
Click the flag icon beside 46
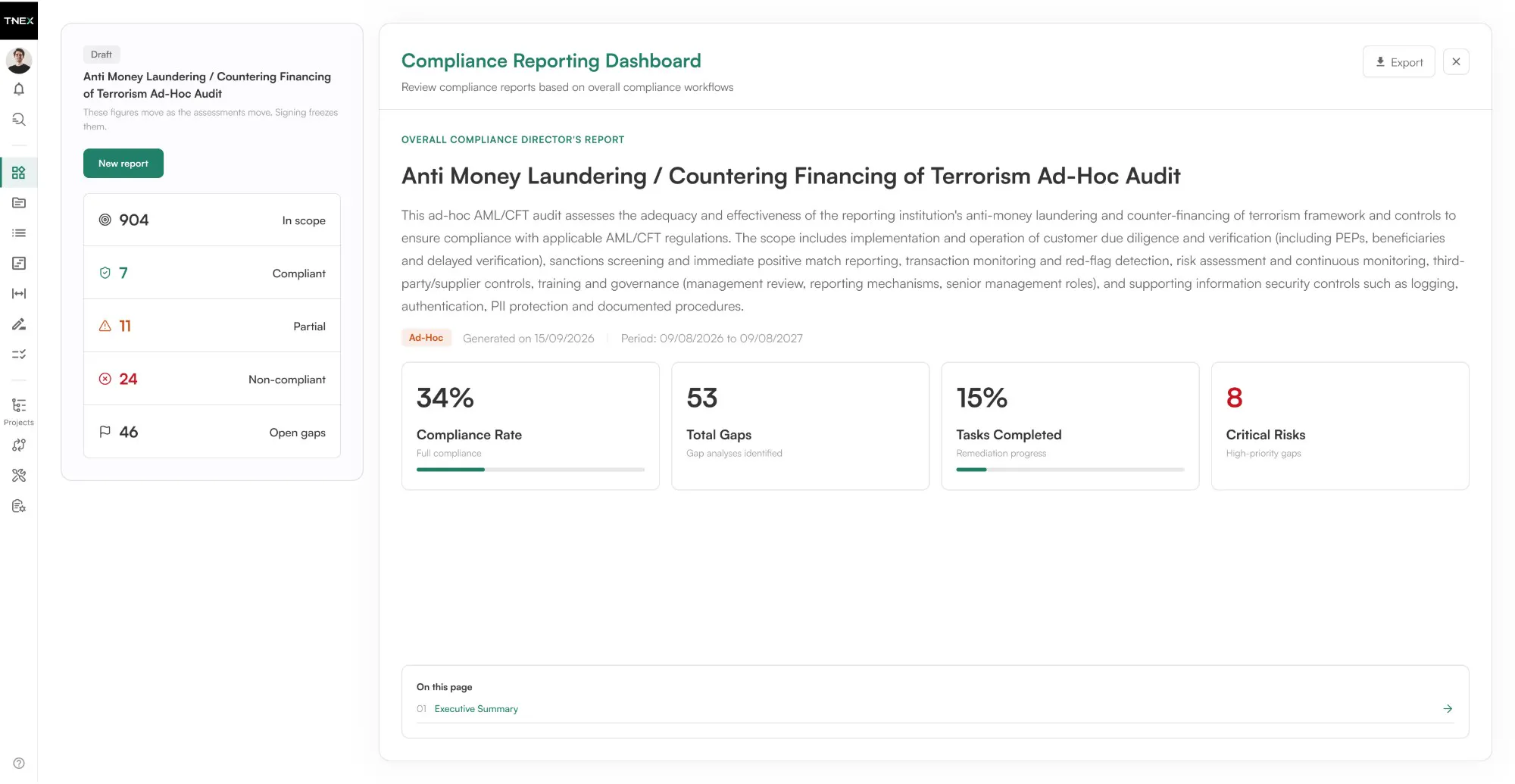point(105,432)
